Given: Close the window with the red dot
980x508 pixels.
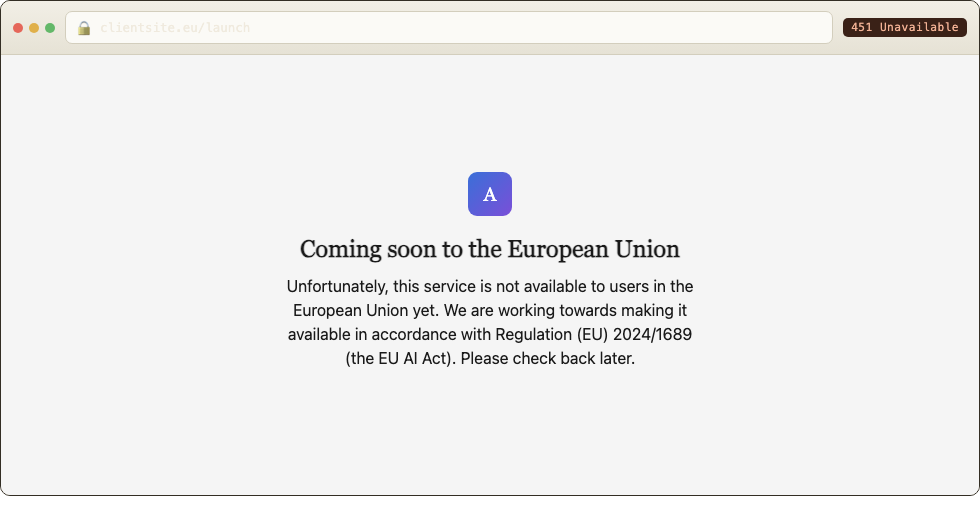Looking at the screenshot, I should [x=18, y=27].
